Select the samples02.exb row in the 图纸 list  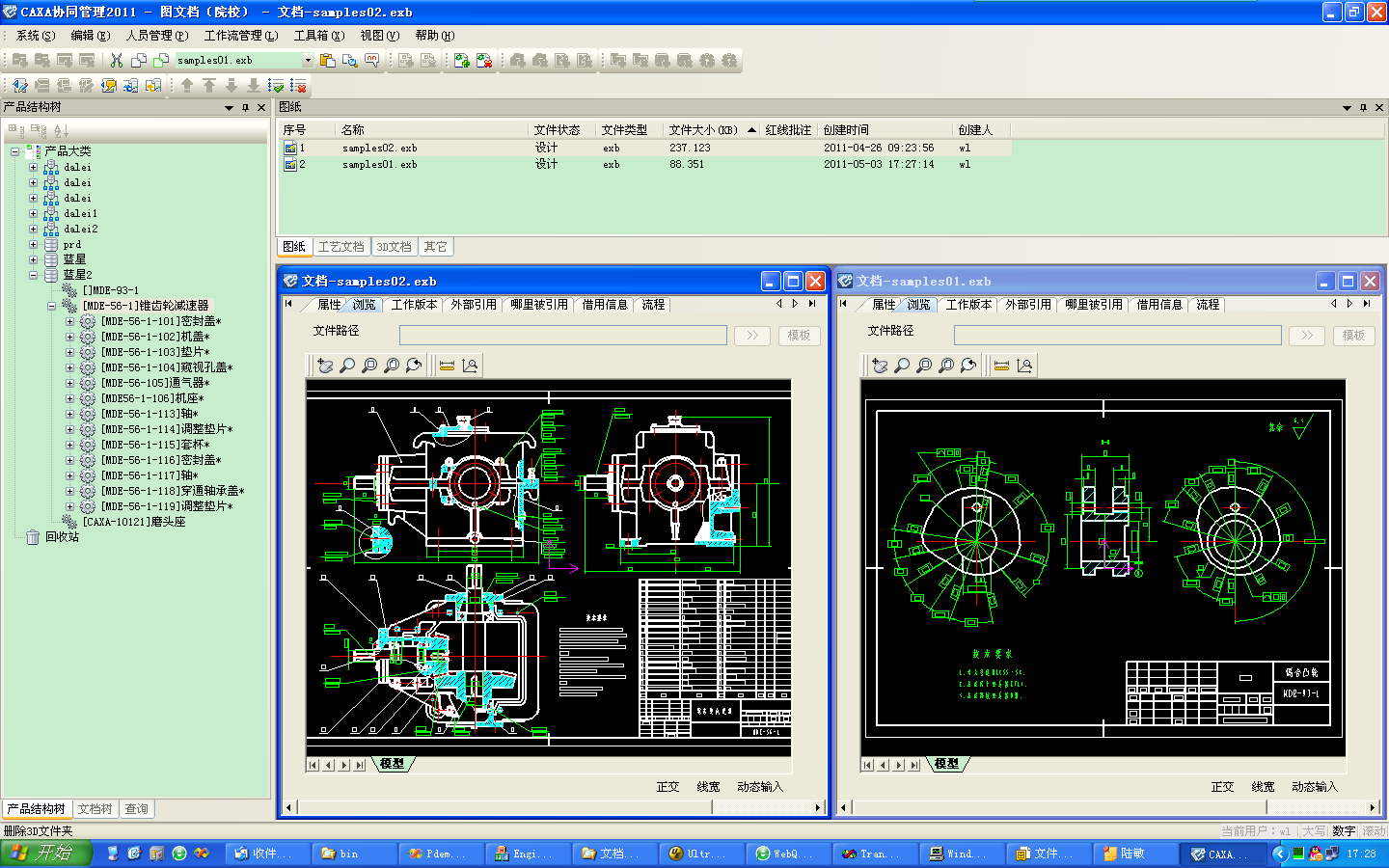click(644, 149)
